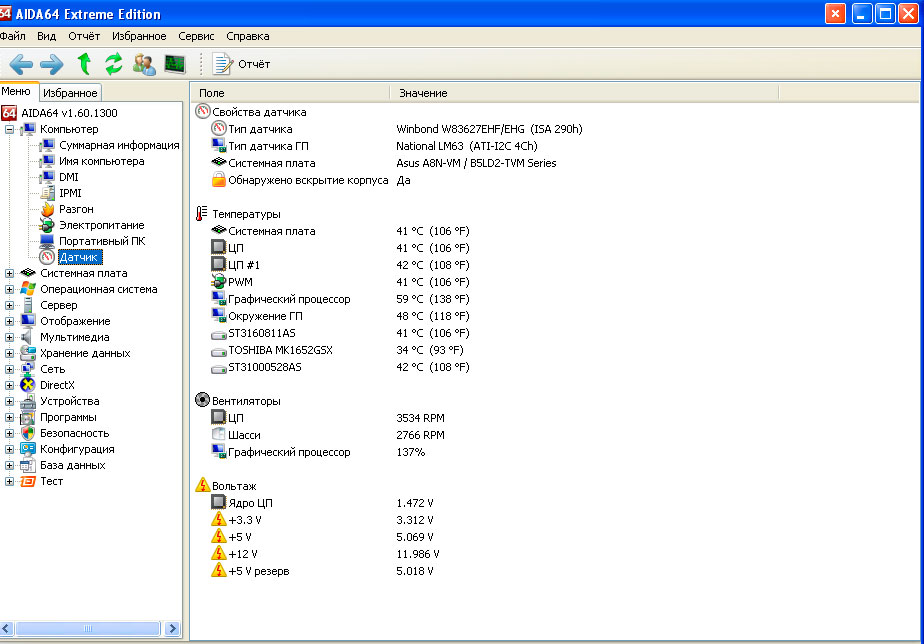924x644 pixels.
Task: Select Имя компьютера in tree
Action: point(101,161)
